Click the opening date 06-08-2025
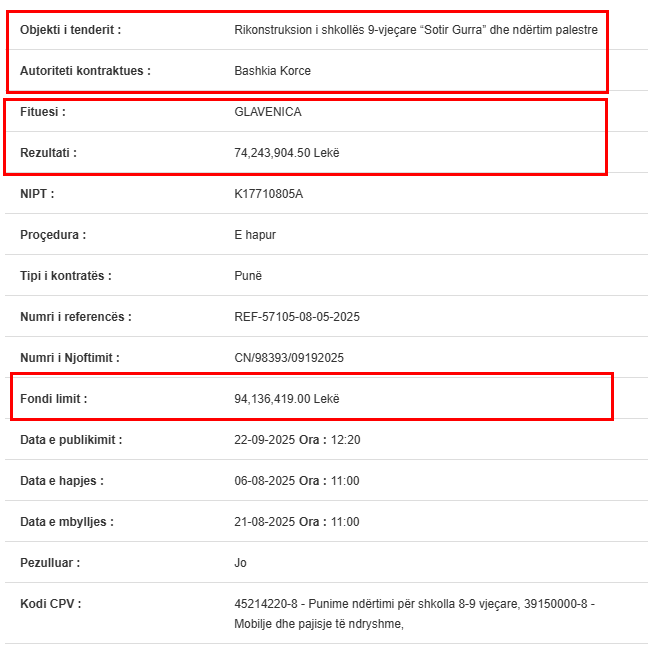This screenshot has height=668, width=649. coord(263,481)
